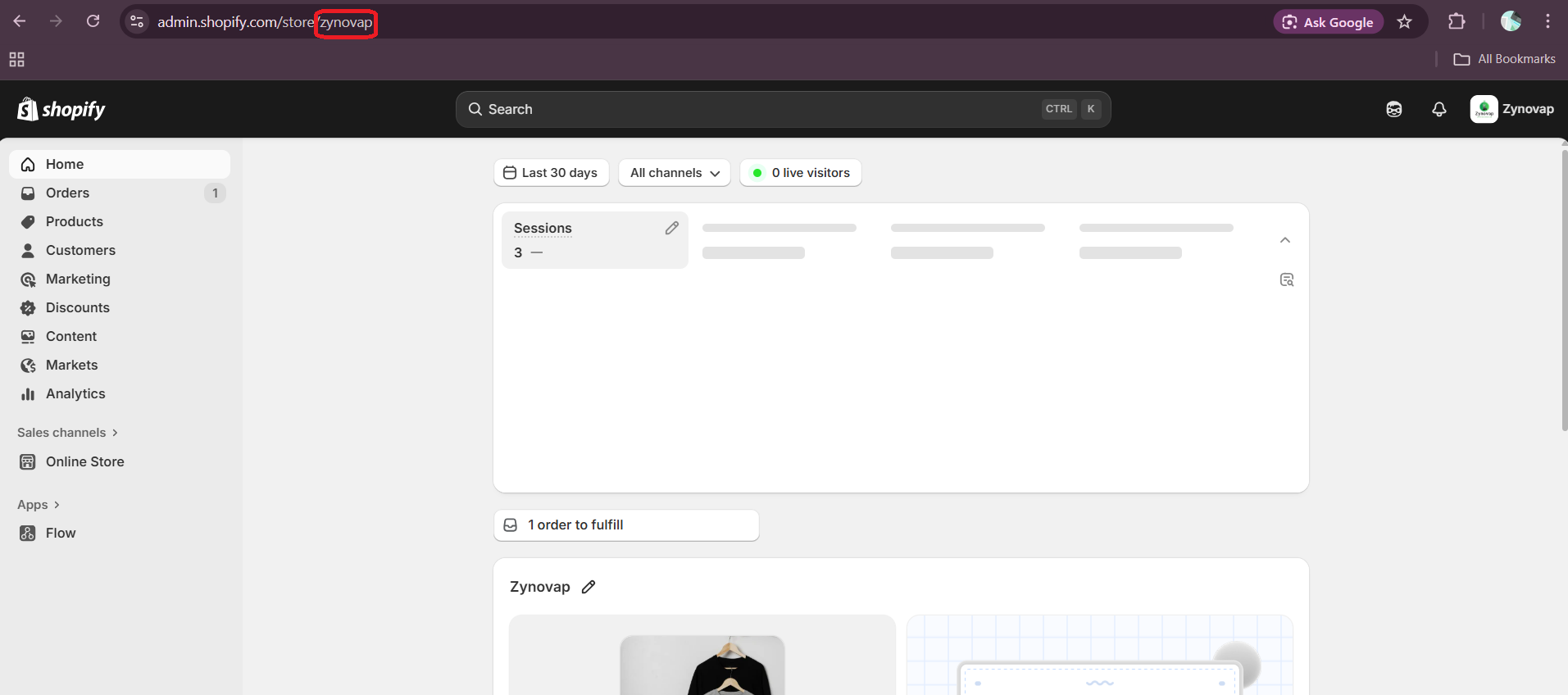Open Customers in the sidebar
The width and height of the screenshot is (1568, 695).
click(120, 250)
